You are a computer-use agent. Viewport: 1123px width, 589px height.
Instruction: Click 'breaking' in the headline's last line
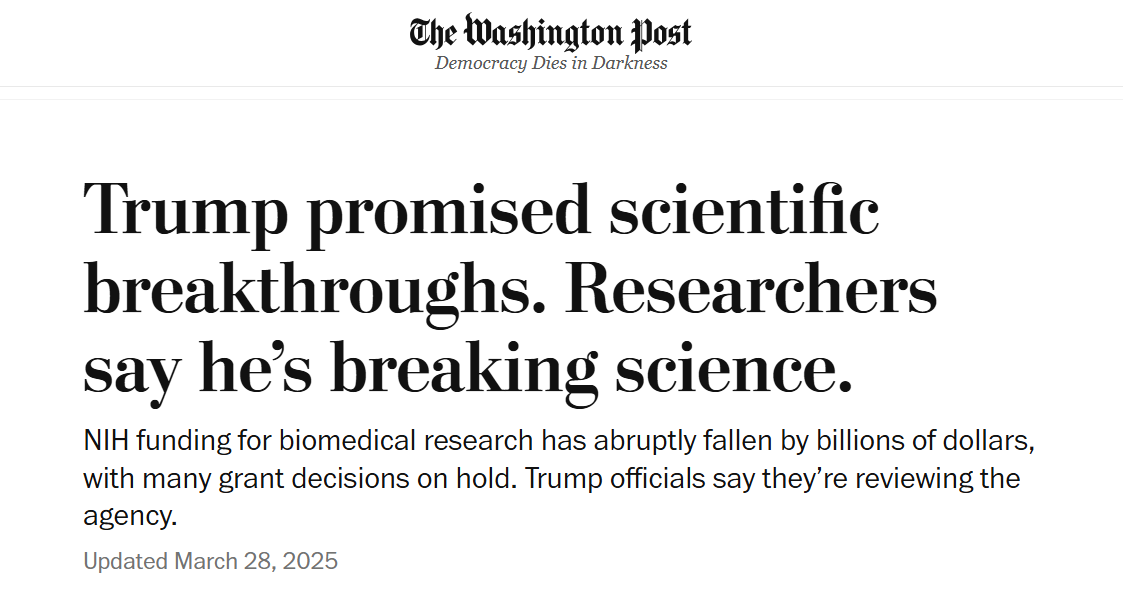pyautogui.click(x=463, y=369)
